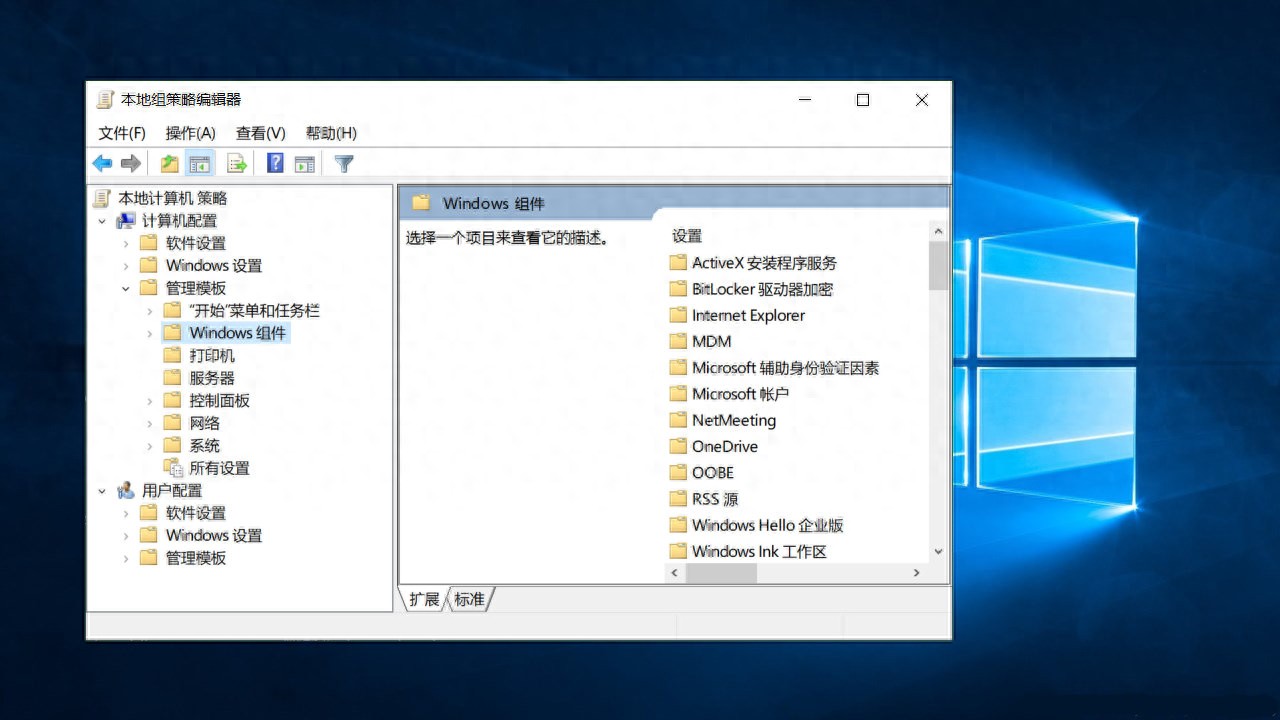Click the Filter funnel toolbar icon
1280x720 pixels.
coord(344,163)
